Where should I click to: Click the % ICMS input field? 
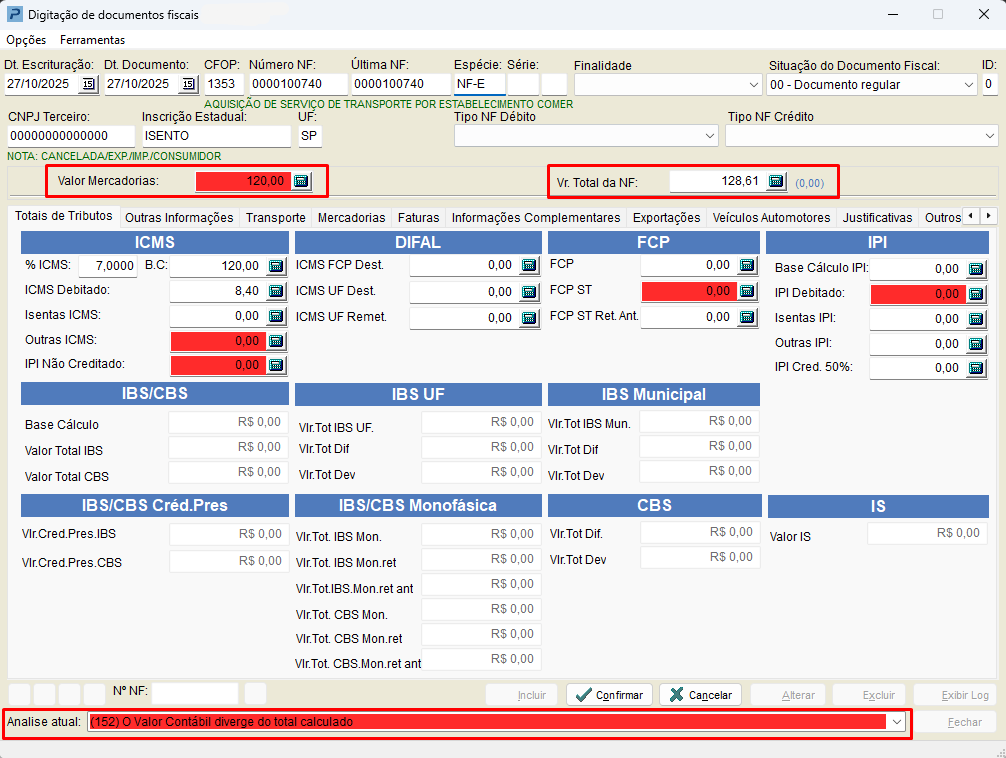109,266
